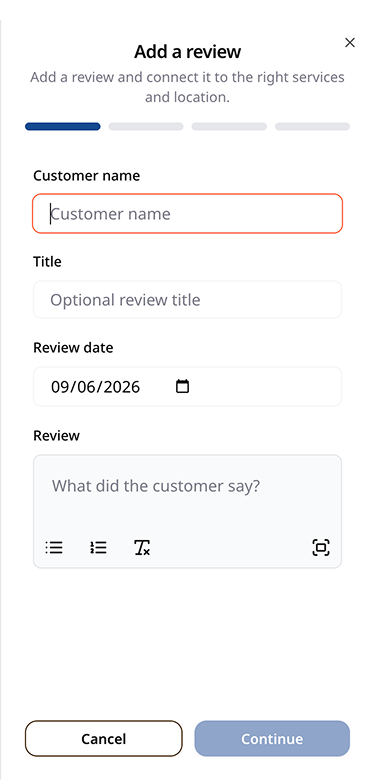Open the calendar date picker icon

(x=183, y=387)
